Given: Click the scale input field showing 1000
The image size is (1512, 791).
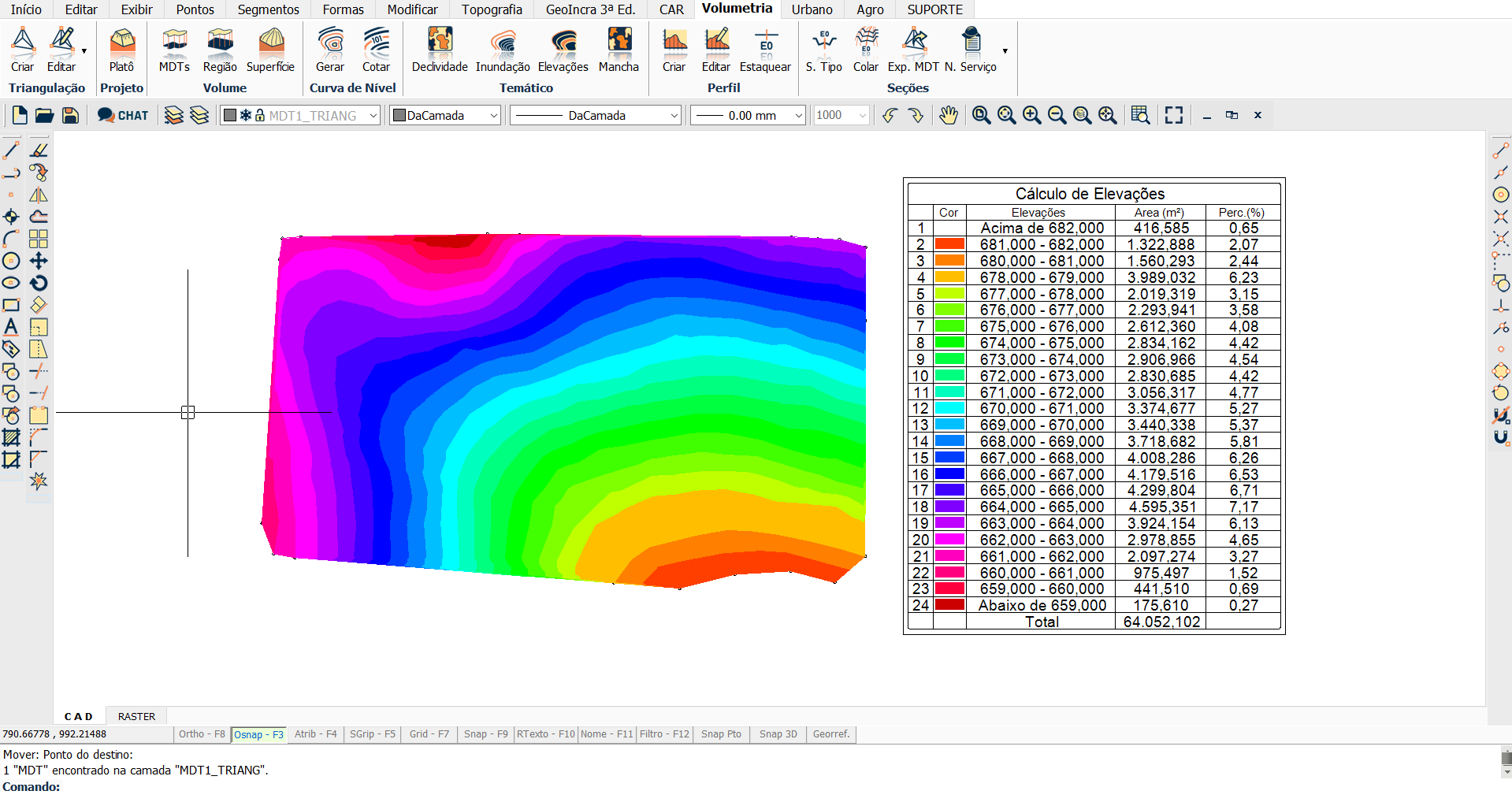Looking at the screenshot, I should coord(834,116).
